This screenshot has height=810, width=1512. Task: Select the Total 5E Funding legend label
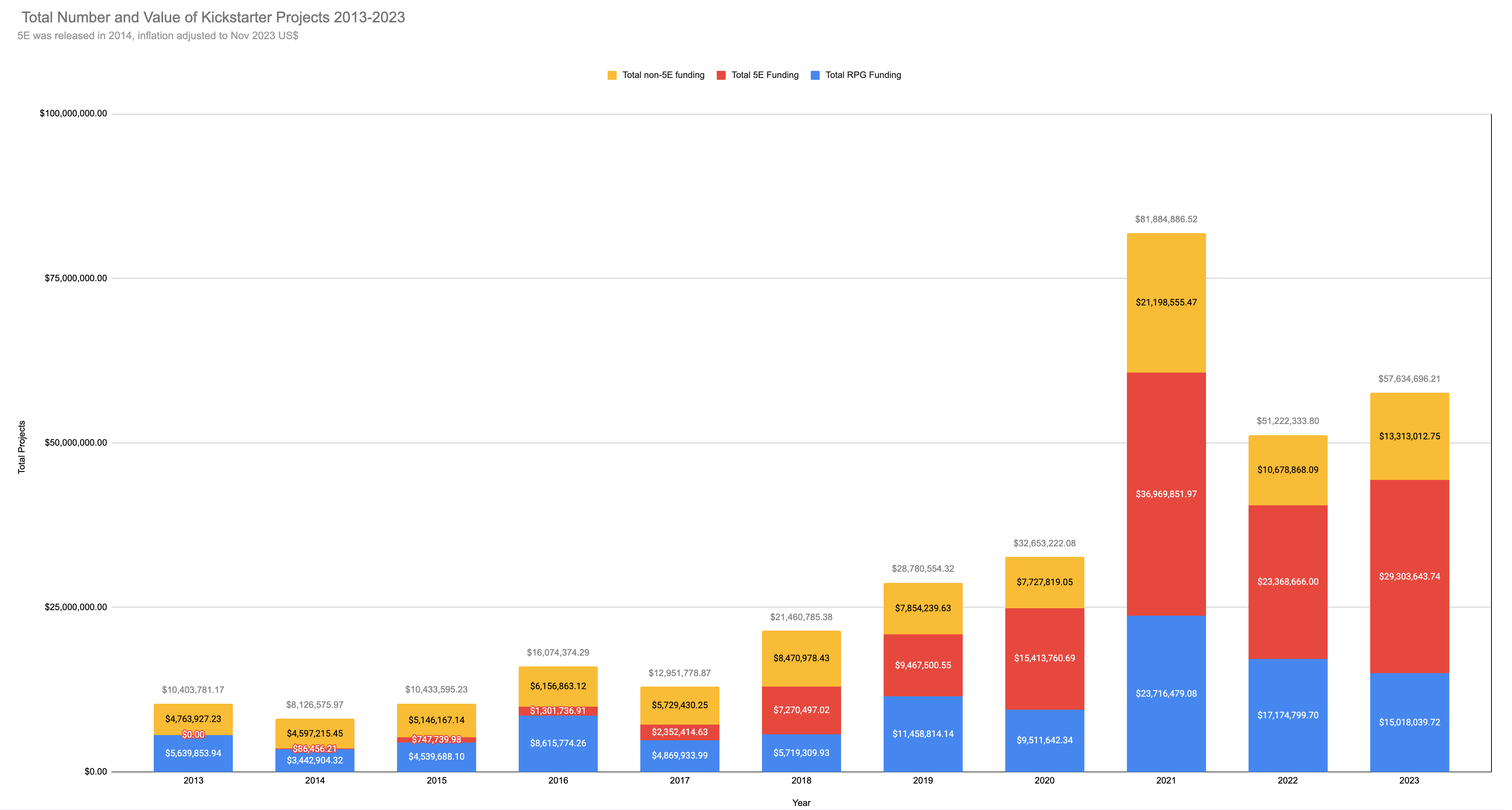click(765, 75)
